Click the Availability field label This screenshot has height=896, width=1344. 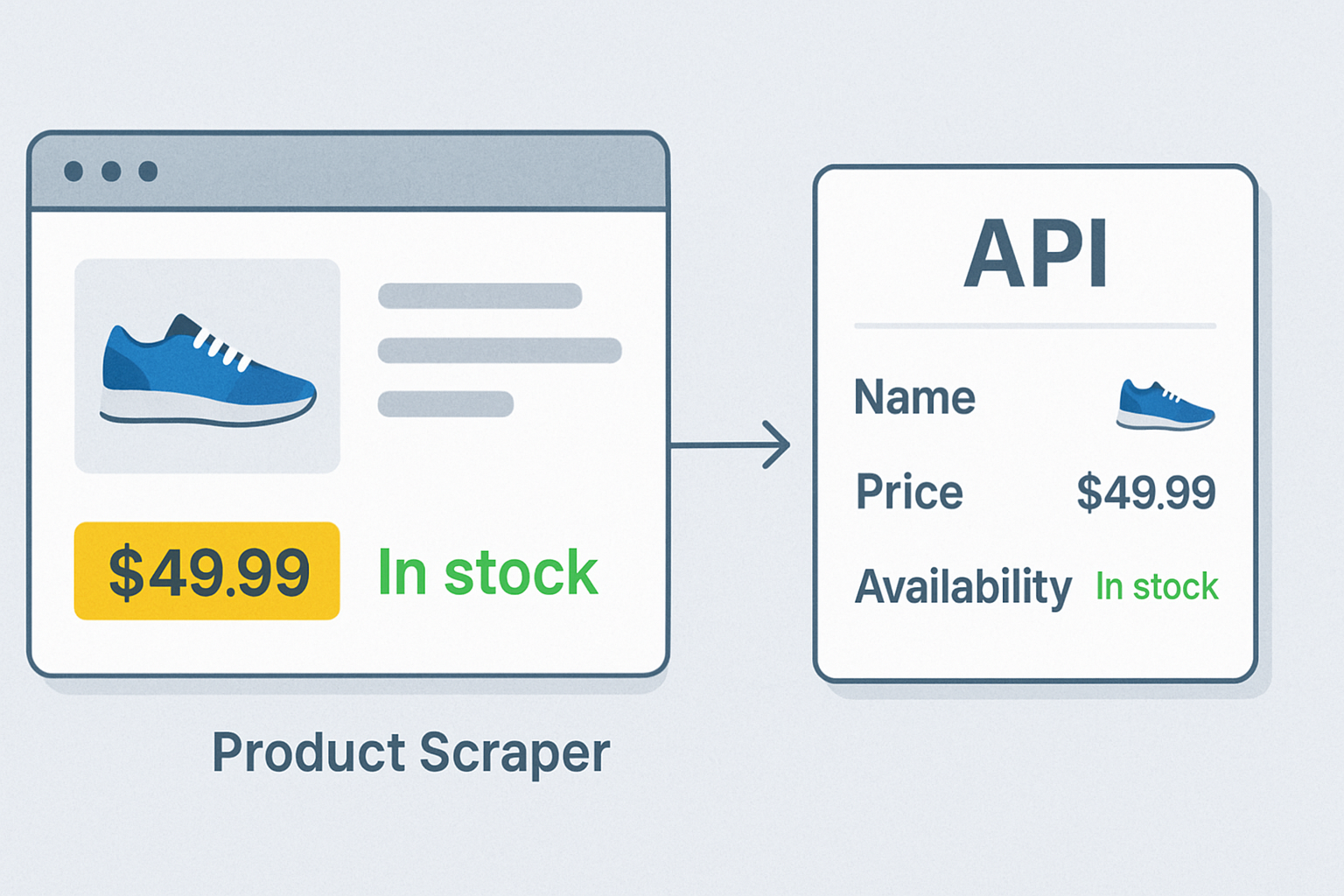pyautogui.click(x=962, y=586)
